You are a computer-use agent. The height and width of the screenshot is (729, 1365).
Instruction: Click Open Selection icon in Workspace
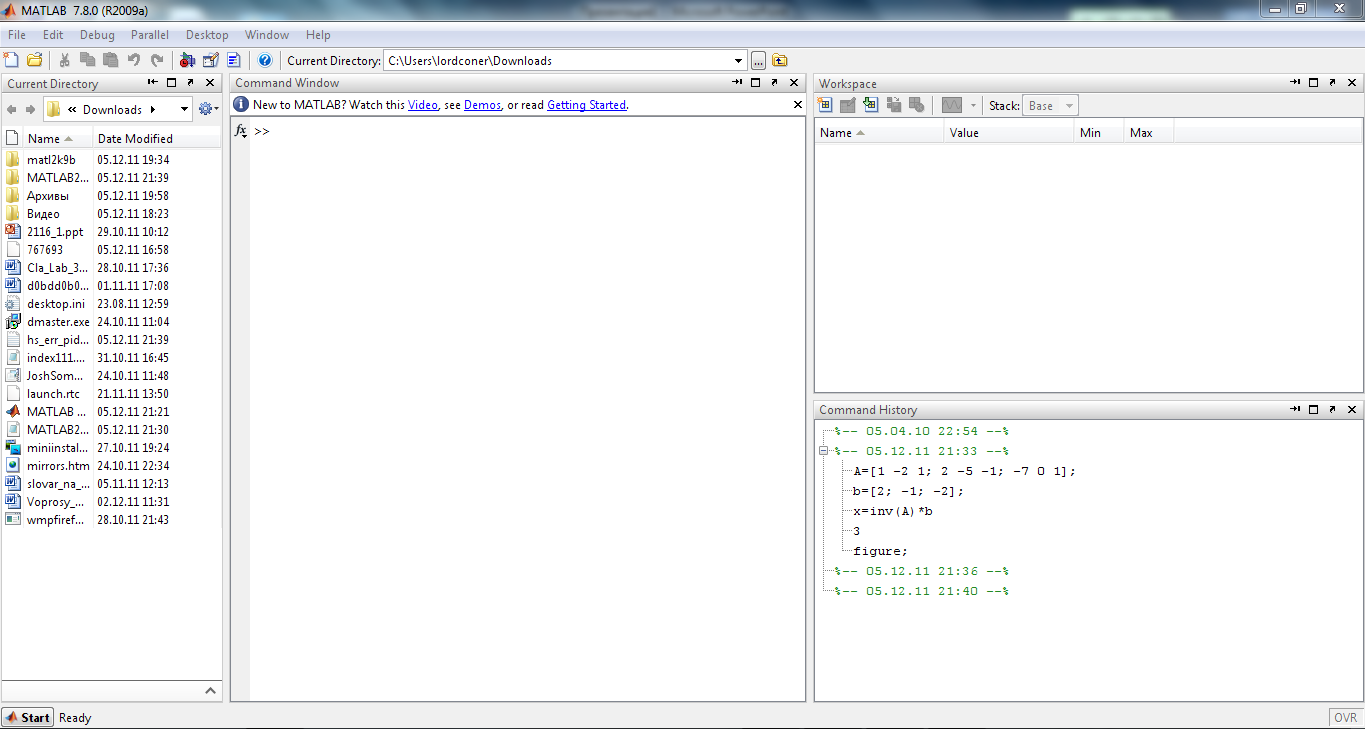(x=848, y=105)
